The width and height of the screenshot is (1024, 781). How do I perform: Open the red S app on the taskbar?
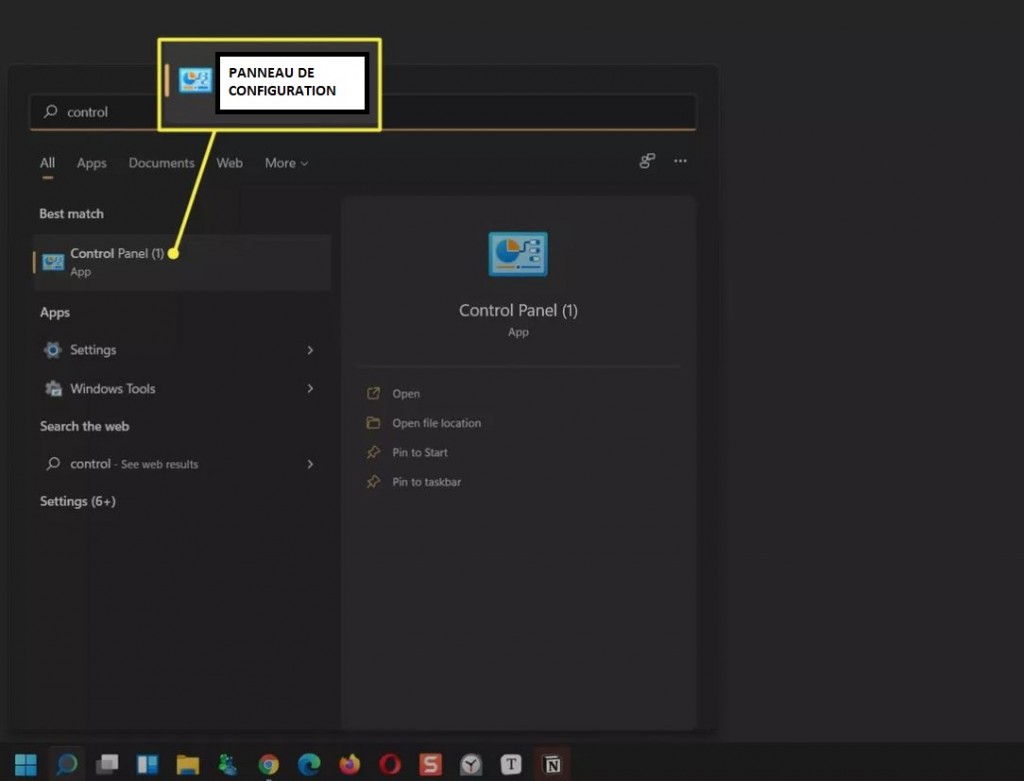430,764
